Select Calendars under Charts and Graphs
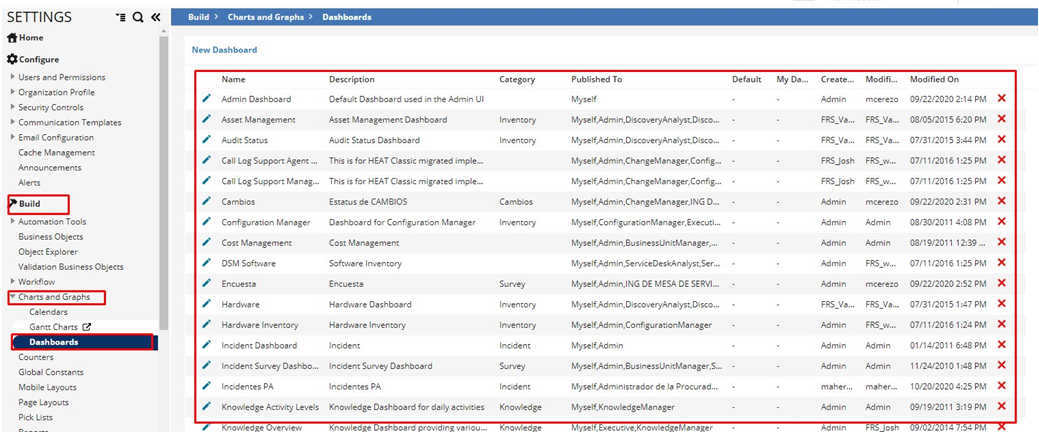 point(49,312)
